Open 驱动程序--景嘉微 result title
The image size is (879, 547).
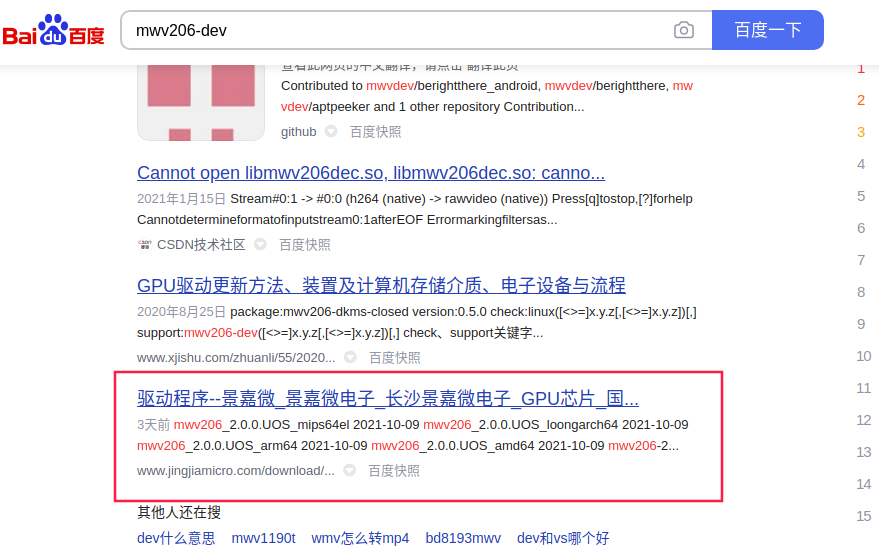click(388, 399)
